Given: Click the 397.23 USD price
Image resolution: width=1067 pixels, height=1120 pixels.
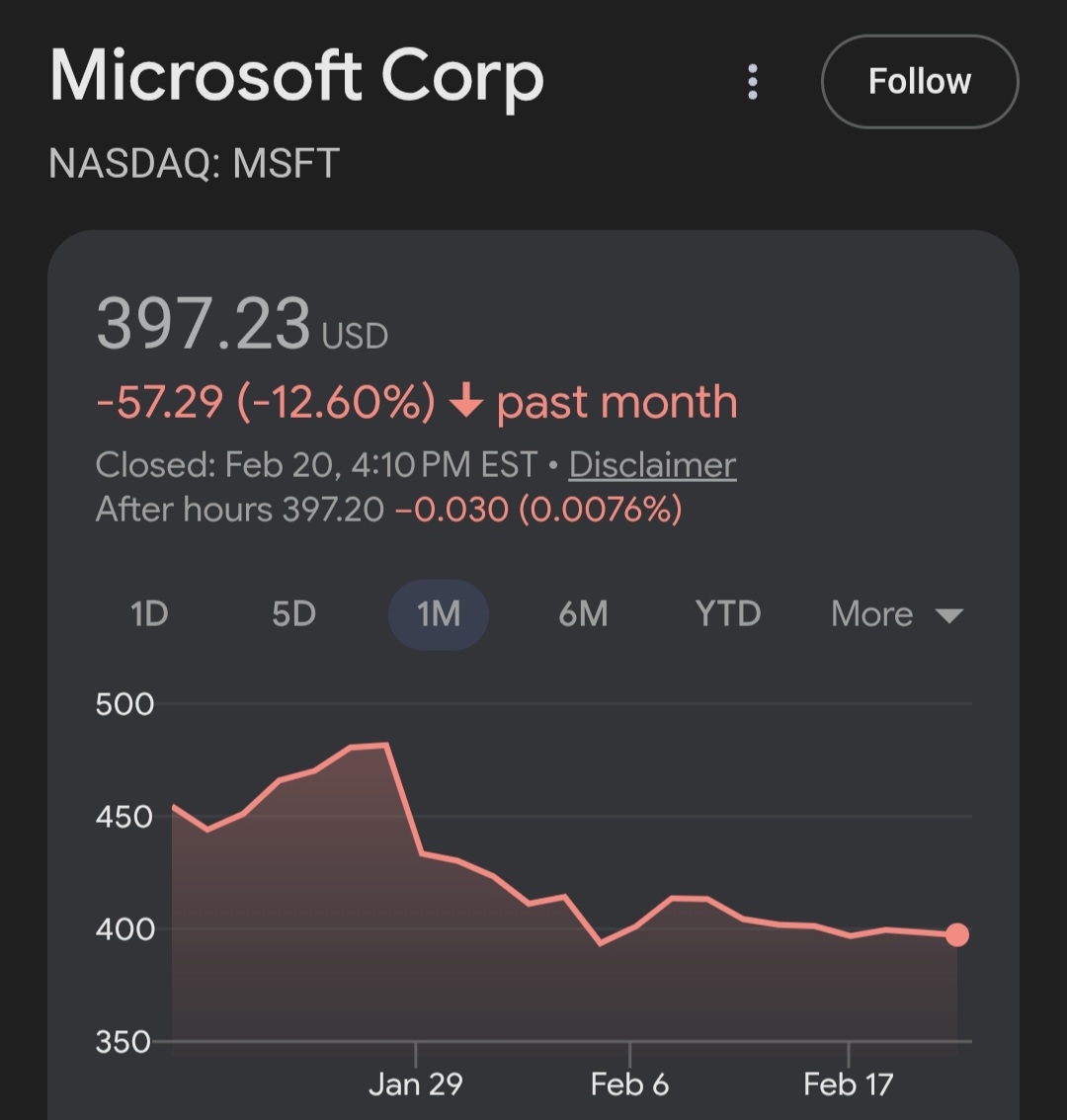Looking at the screenshot, I should 241,326.
